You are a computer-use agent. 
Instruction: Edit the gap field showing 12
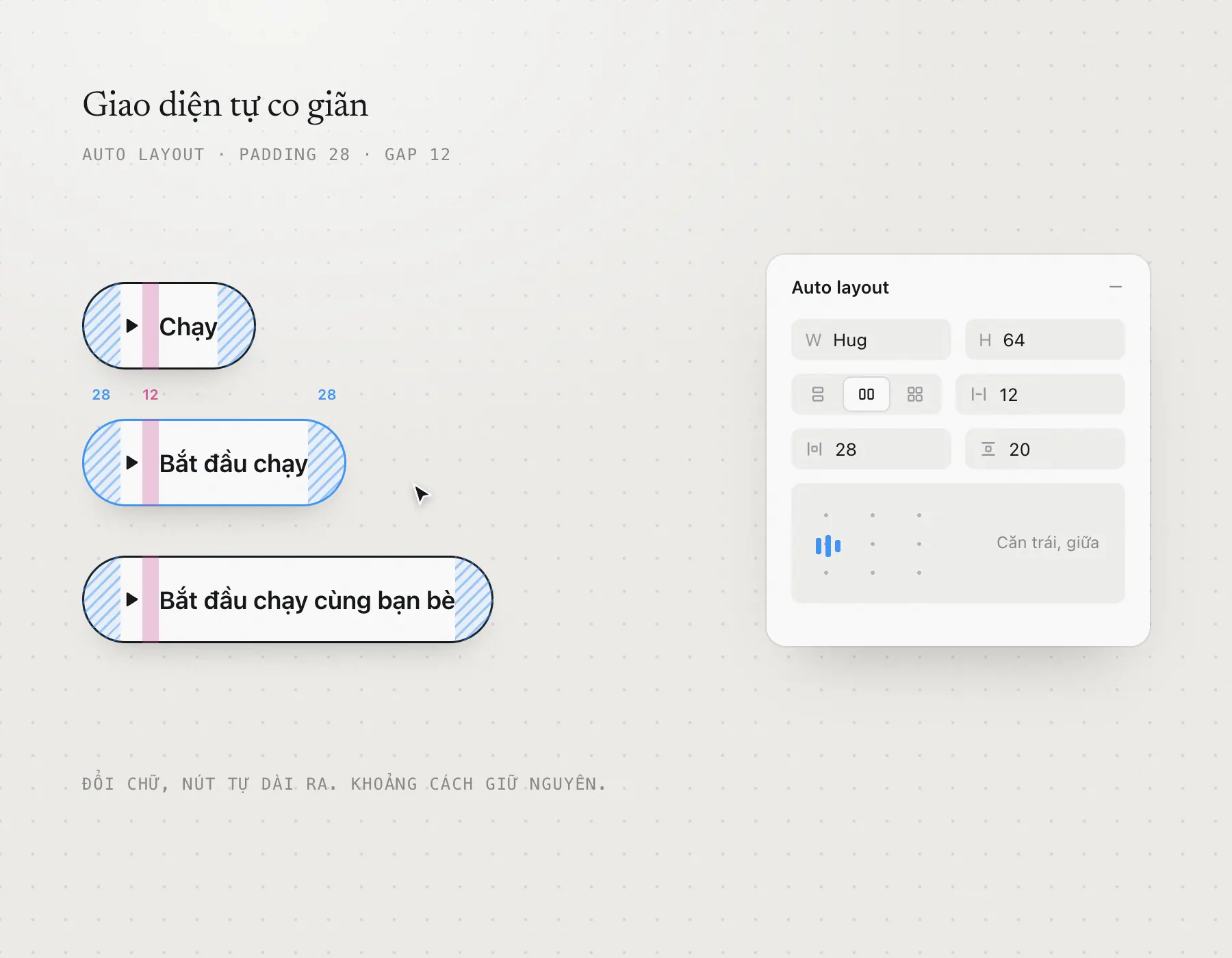coord(1040,394)
